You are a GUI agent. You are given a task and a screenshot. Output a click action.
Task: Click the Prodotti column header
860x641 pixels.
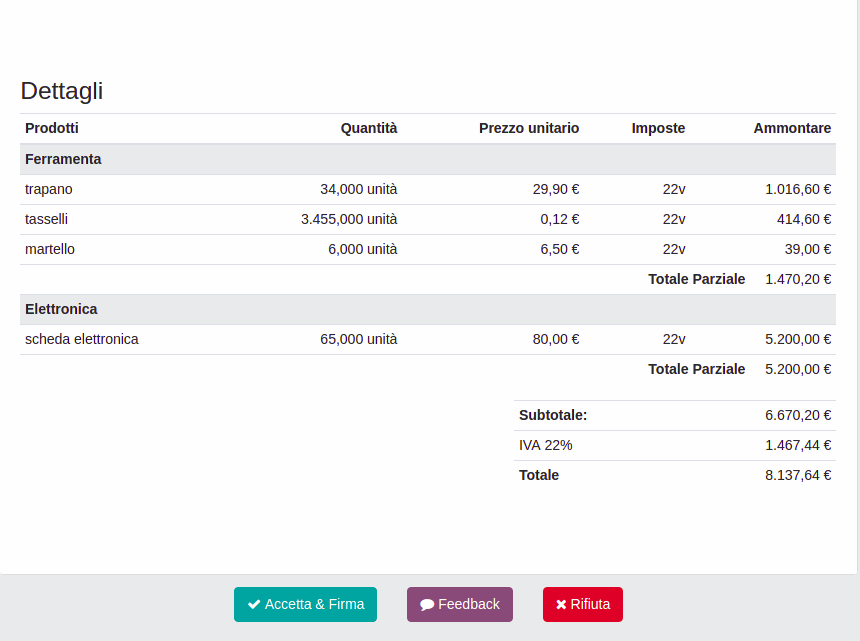pyautogui.click(x=52, y=128)
